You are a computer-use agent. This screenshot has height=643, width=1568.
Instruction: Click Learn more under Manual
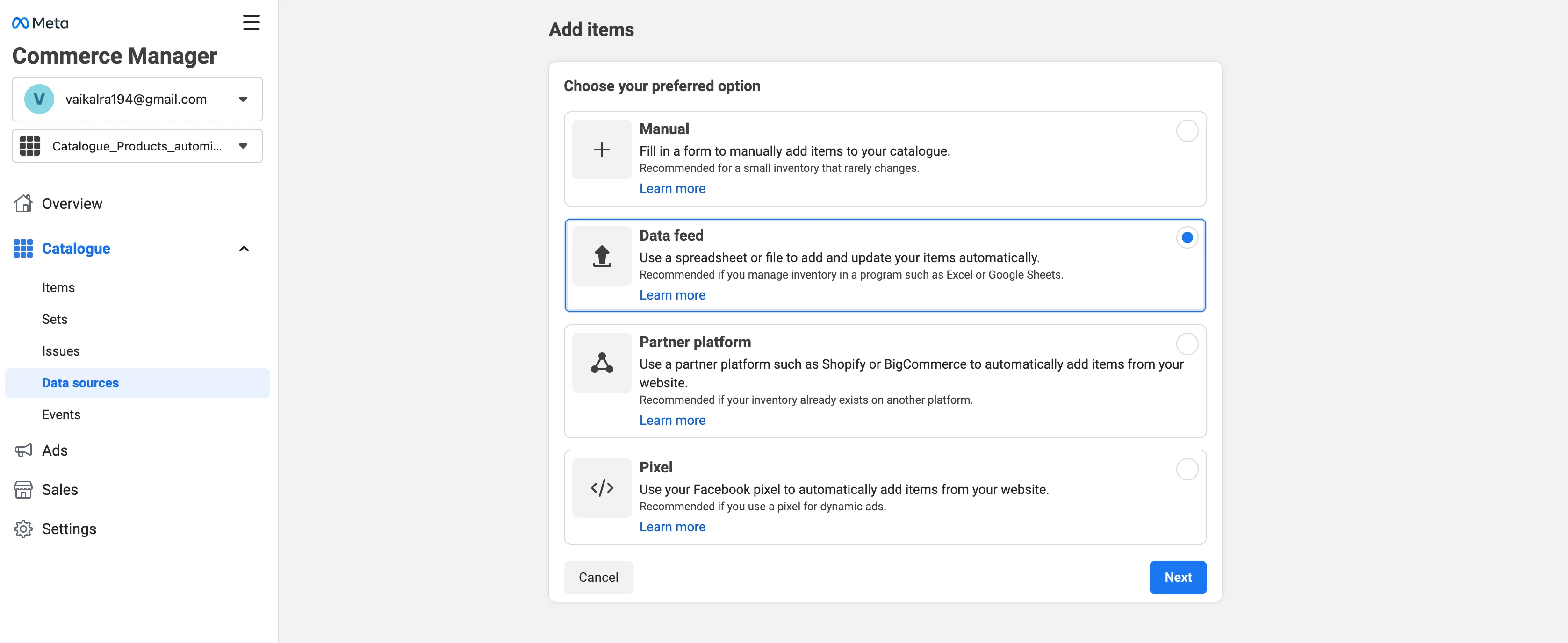click(x=672, y=189)
